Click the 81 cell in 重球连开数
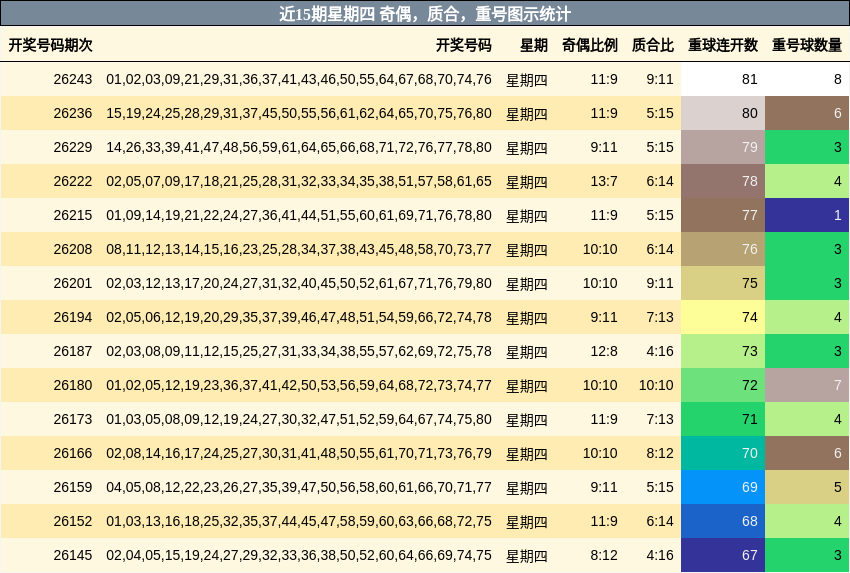The width and height of the screenshot is (850, 573). pos(723,79)
